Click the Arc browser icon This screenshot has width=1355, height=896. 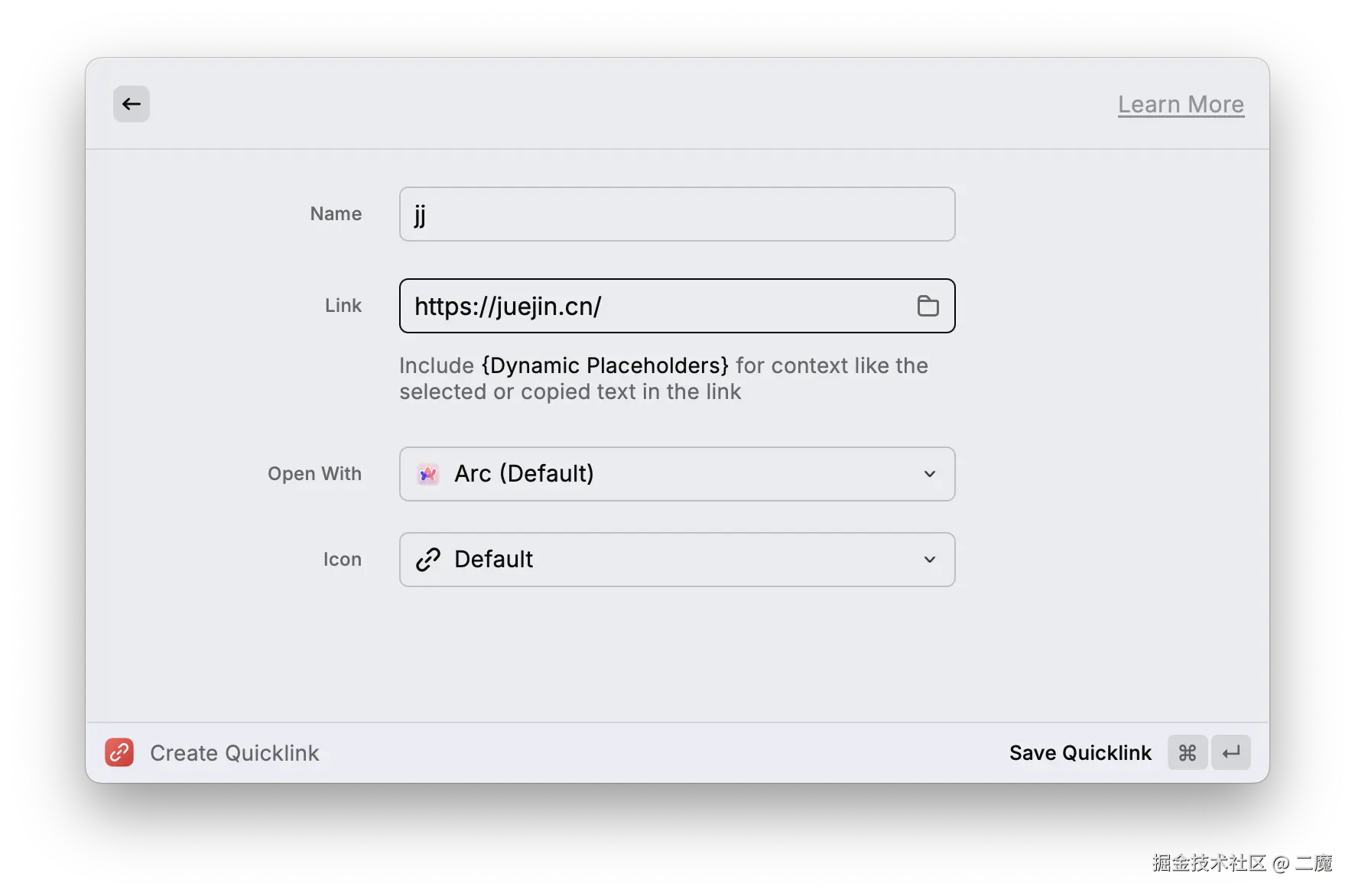(428, 474)
